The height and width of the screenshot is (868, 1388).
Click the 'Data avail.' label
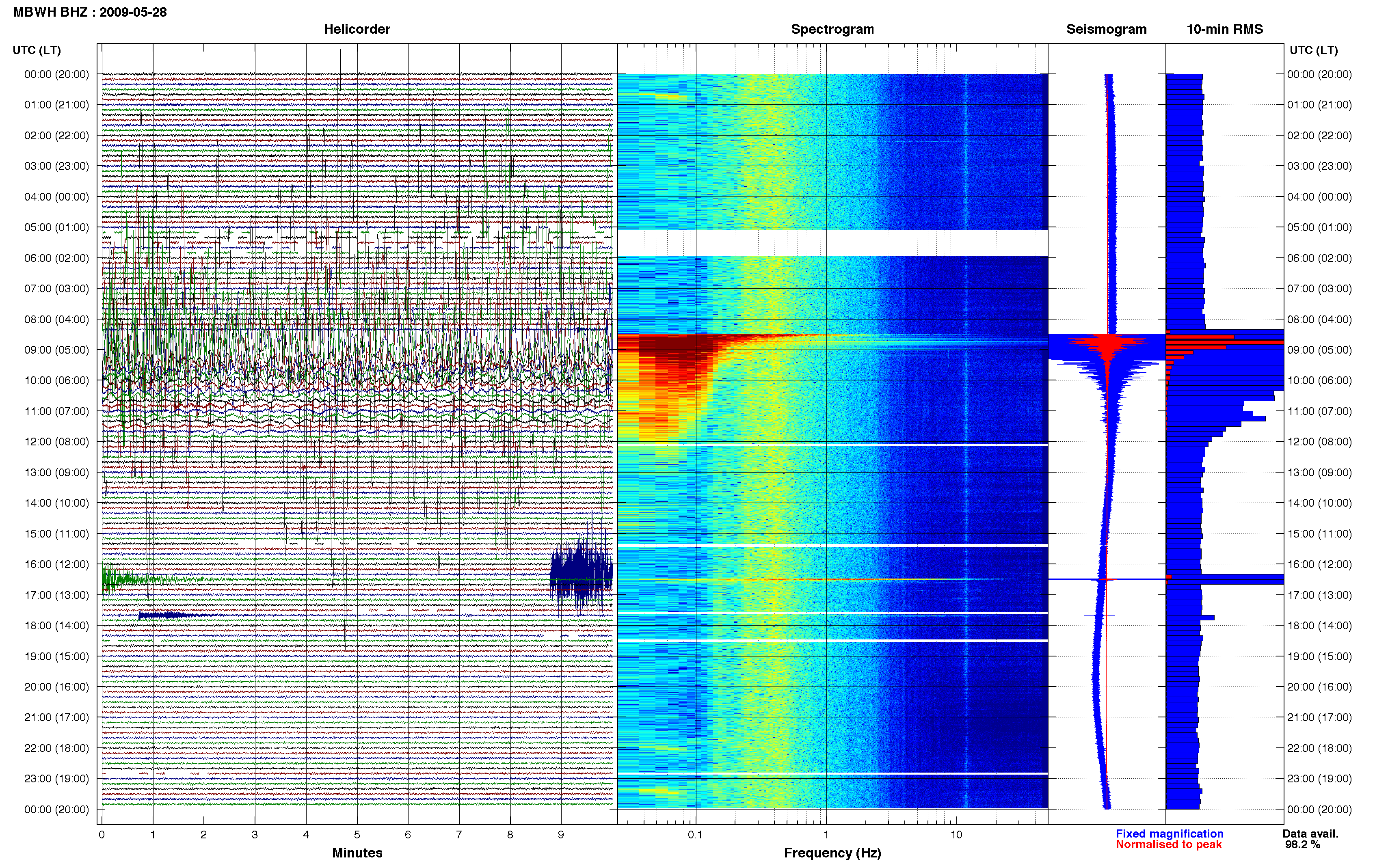click(x=1310, y=833)
